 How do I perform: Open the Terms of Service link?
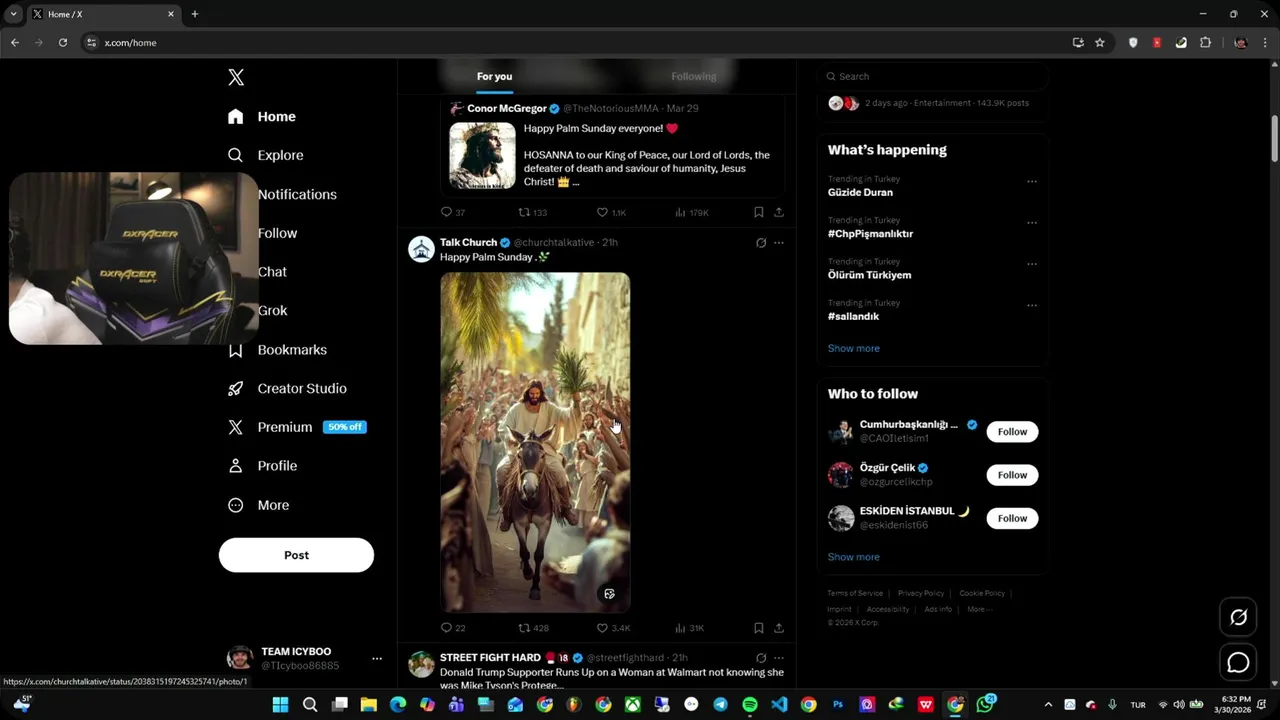(855, 593)
